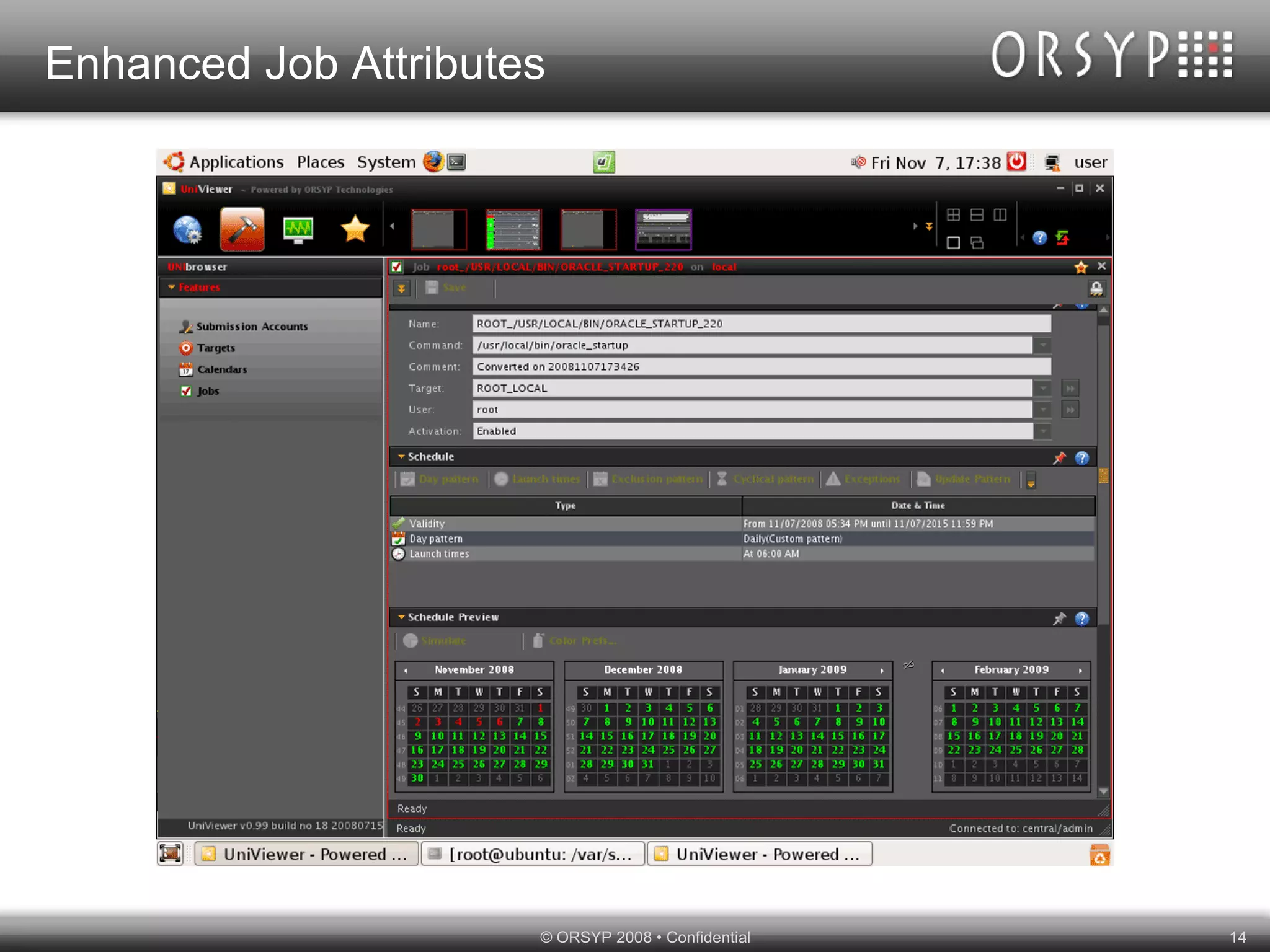Click the Simulate button
This screenshot has height=952, width=1270.
coord(435,641)
